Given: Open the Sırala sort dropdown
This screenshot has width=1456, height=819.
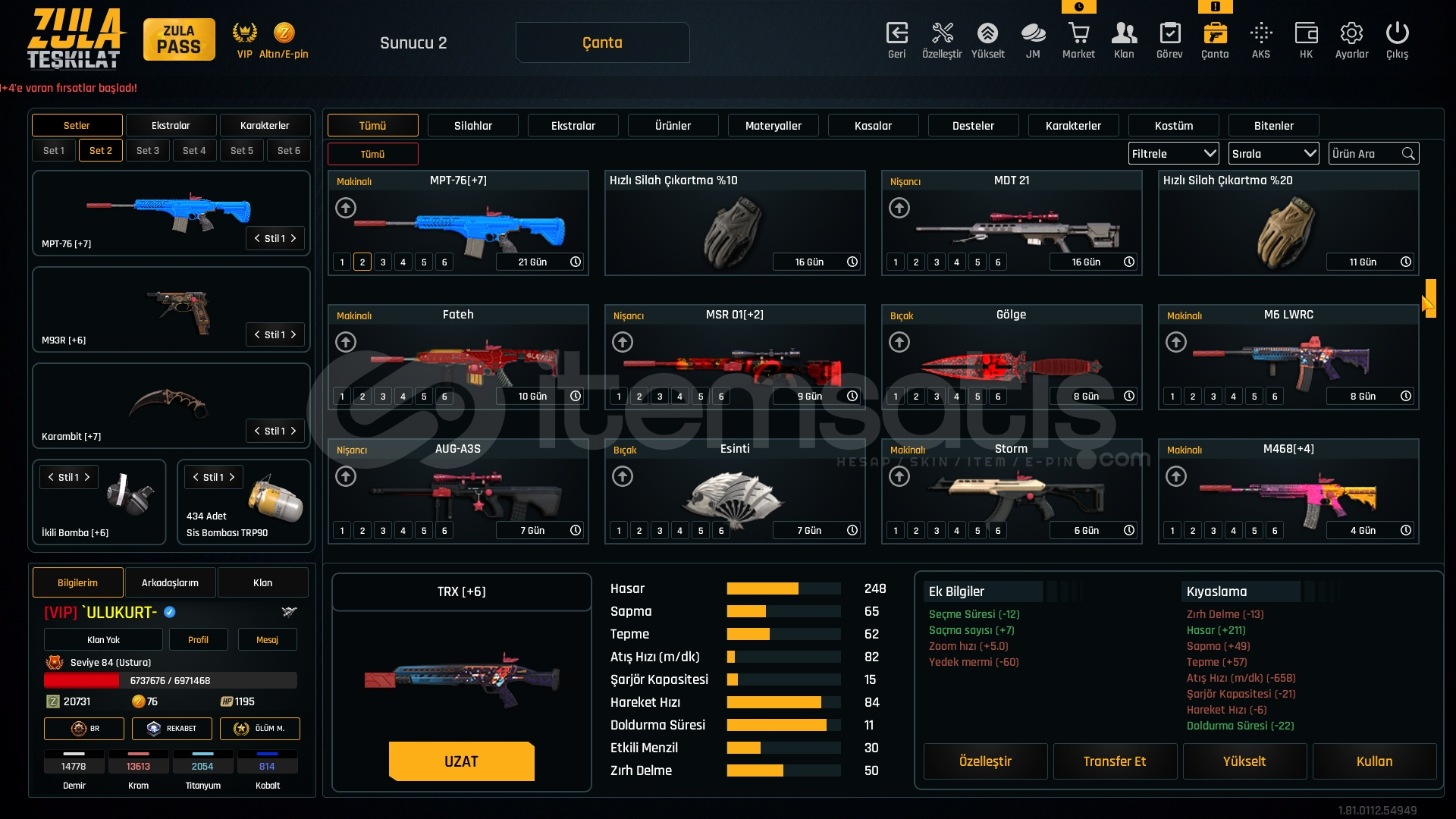Looking at the screenshot, I should [1273, 153].
